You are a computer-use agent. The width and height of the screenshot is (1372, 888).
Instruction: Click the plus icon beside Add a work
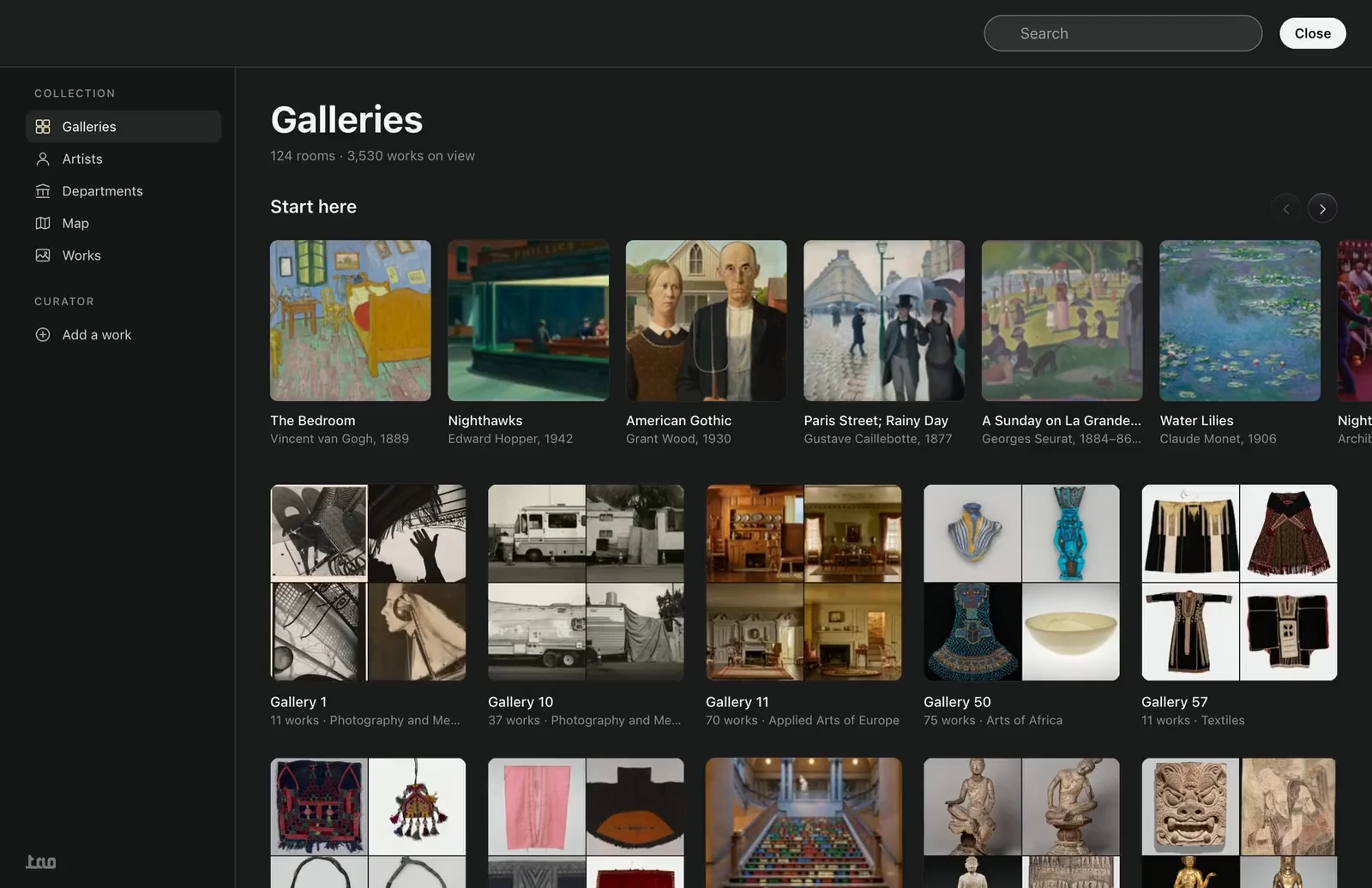(43, 335)
